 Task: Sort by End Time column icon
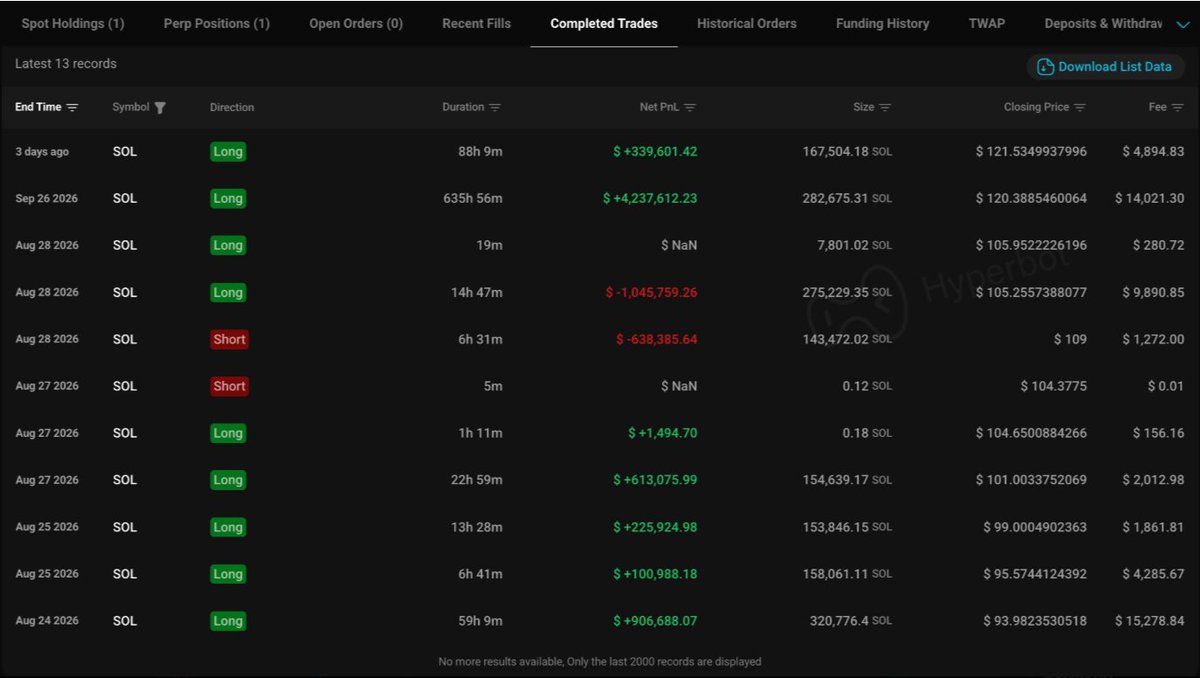pos(72,108)
